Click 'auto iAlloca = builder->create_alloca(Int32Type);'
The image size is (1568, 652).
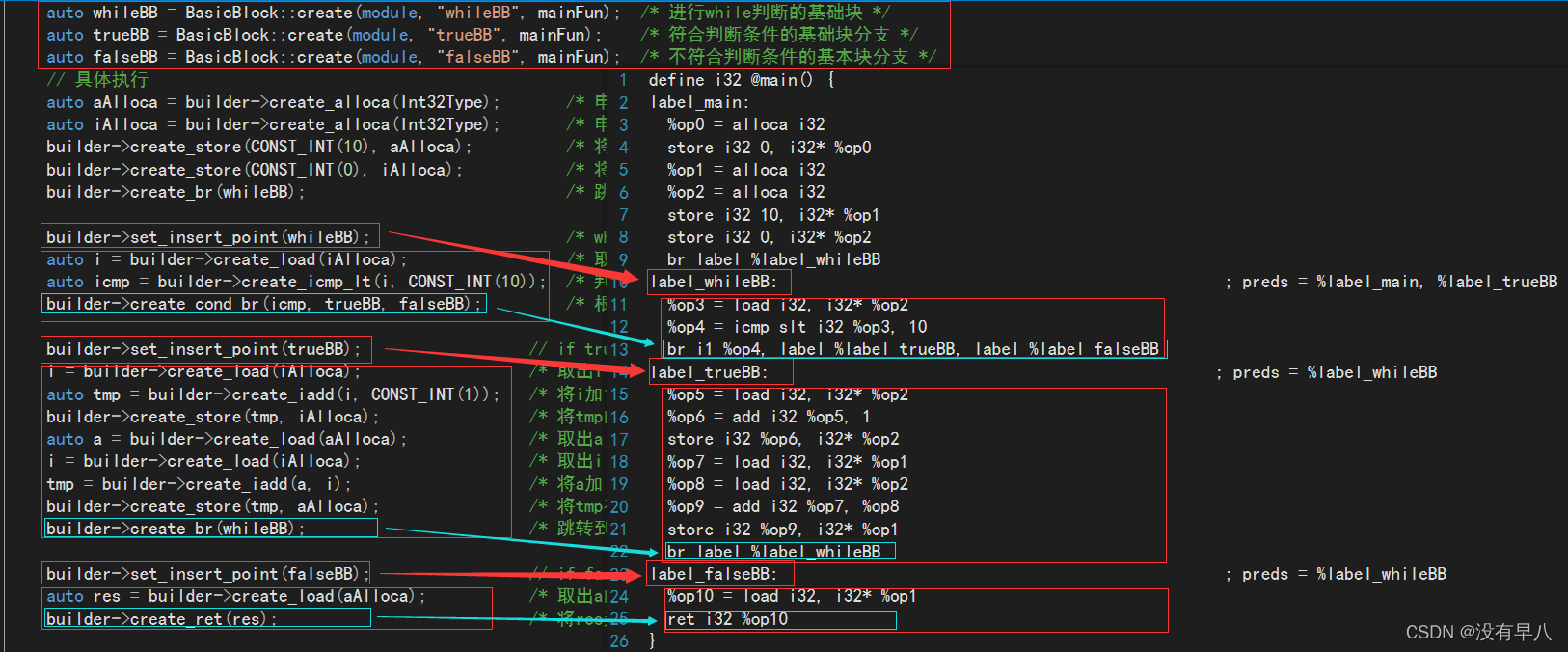273,124
